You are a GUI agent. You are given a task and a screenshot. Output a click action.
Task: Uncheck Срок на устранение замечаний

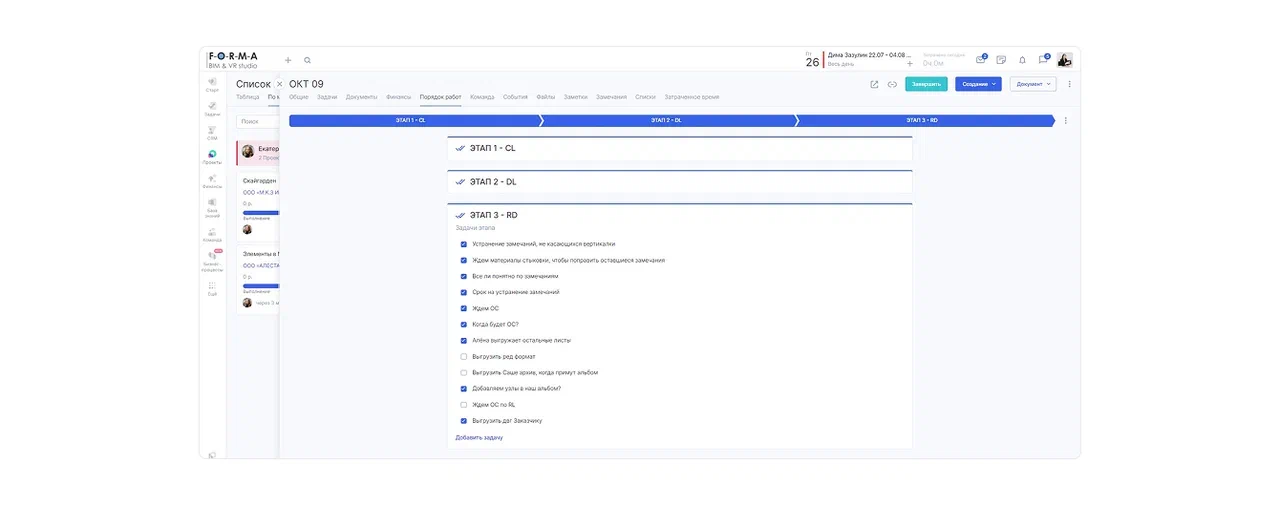[x=464, y=292]
